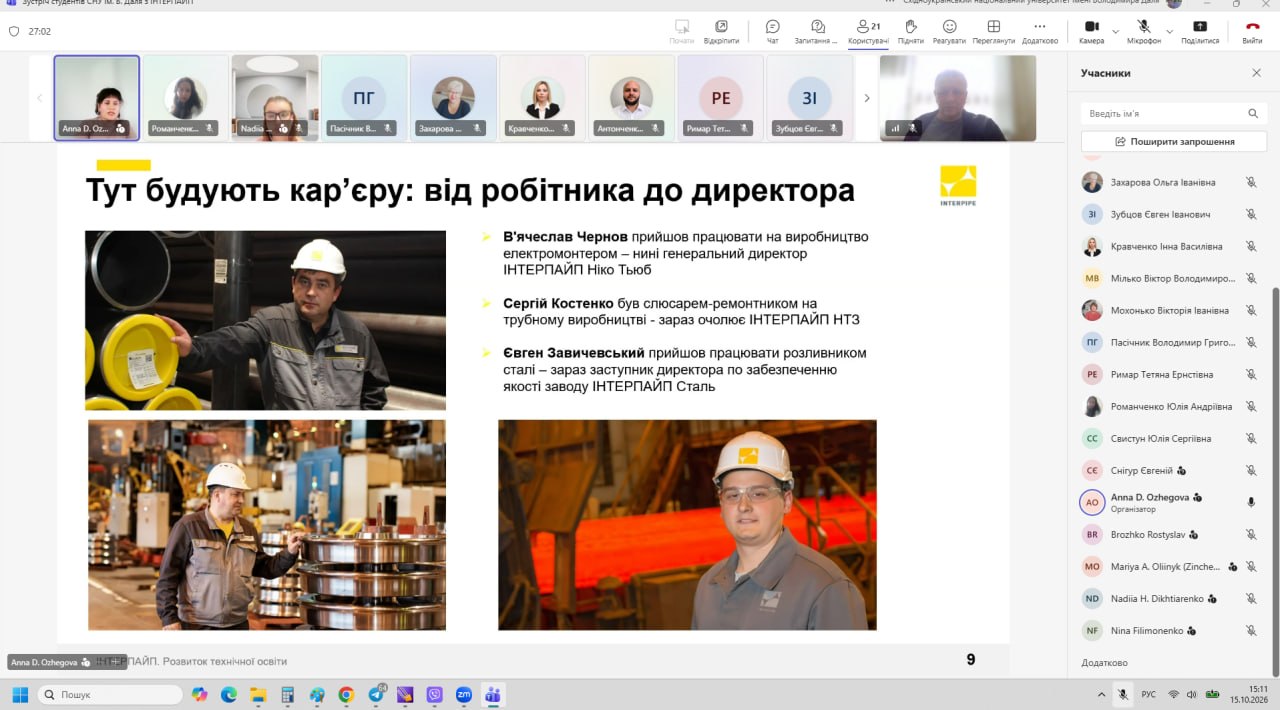The image size is (1280, 710).
Task: Select the Антонченко video tile
Action: point(631,97)
